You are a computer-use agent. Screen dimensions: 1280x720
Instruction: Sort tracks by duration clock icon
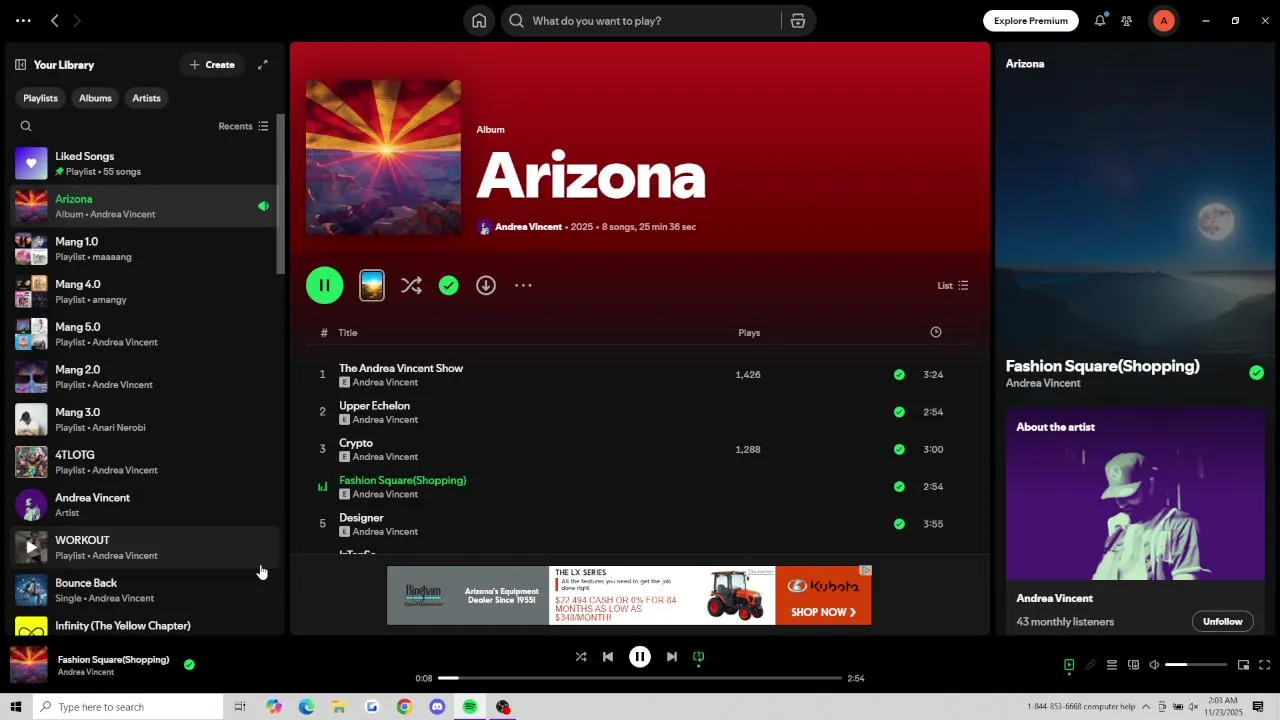coord(936,332)
